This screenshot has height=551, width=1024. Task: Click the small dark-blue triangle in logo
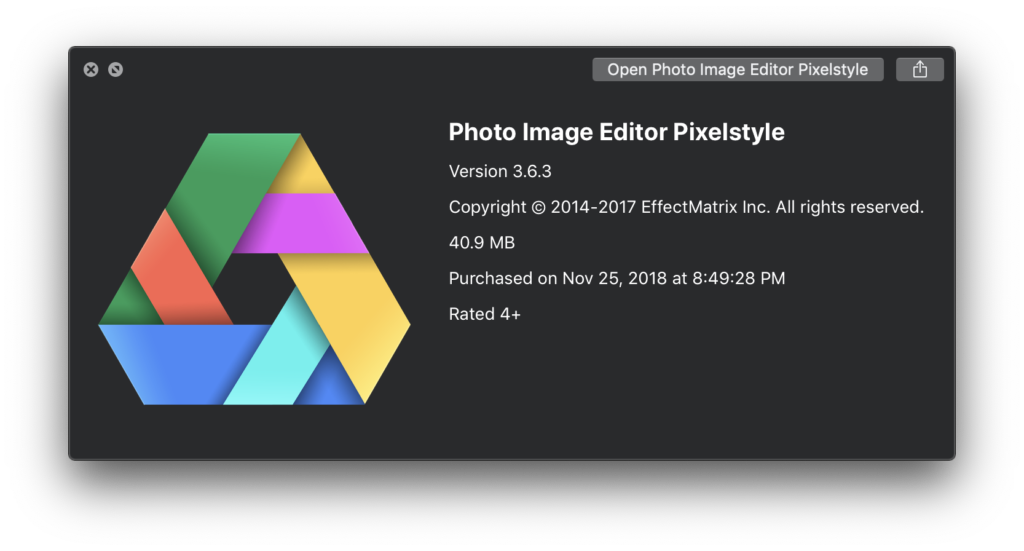(x=330, y=382)
